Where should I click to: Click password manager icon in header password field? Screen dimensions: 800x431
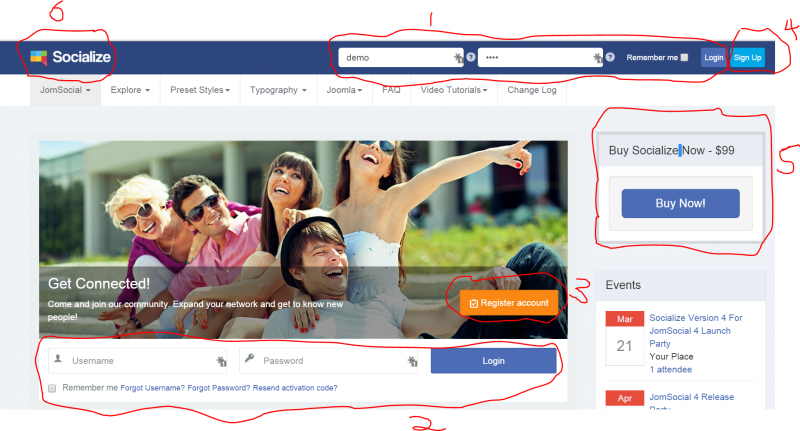[597, 58]
